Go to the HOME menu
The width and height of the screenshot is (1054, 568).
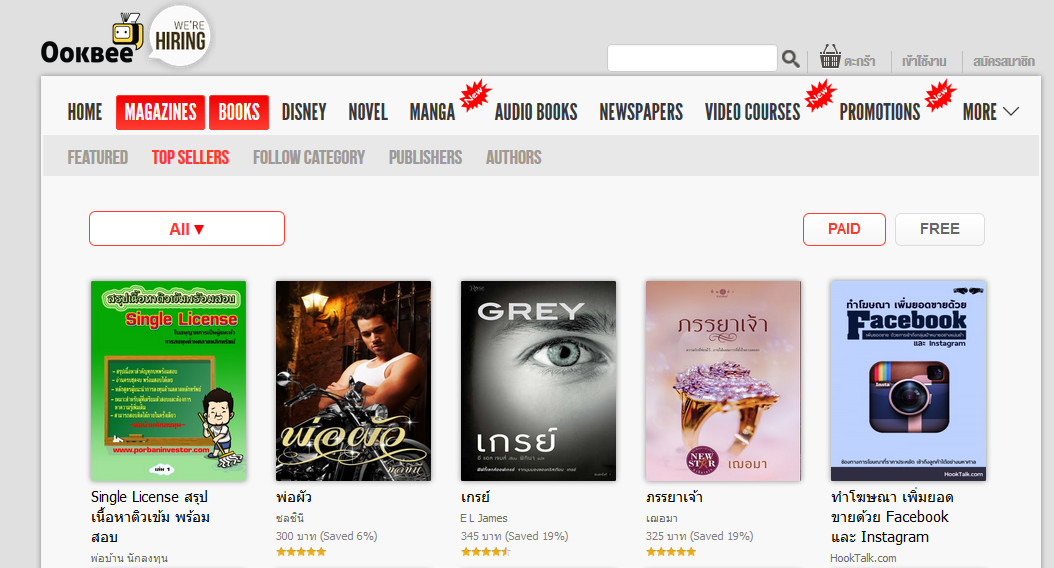click(85, 112)
